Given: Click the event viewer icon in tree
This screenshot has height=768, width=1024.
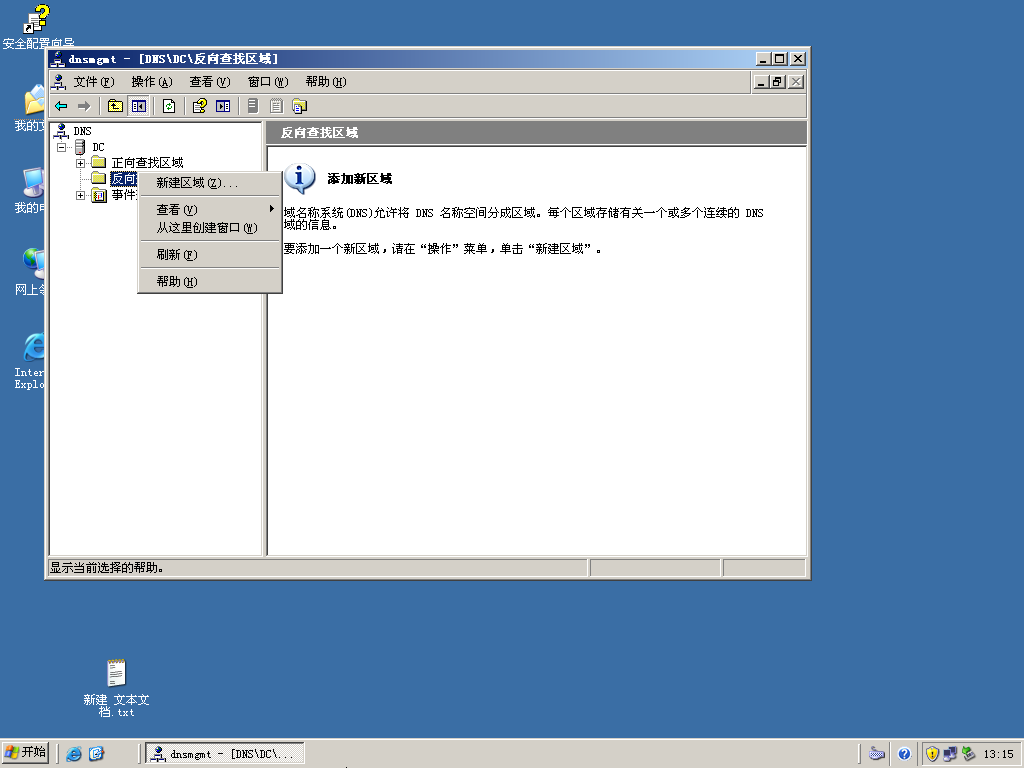Looking at the screenshot, I should [99, 195].
